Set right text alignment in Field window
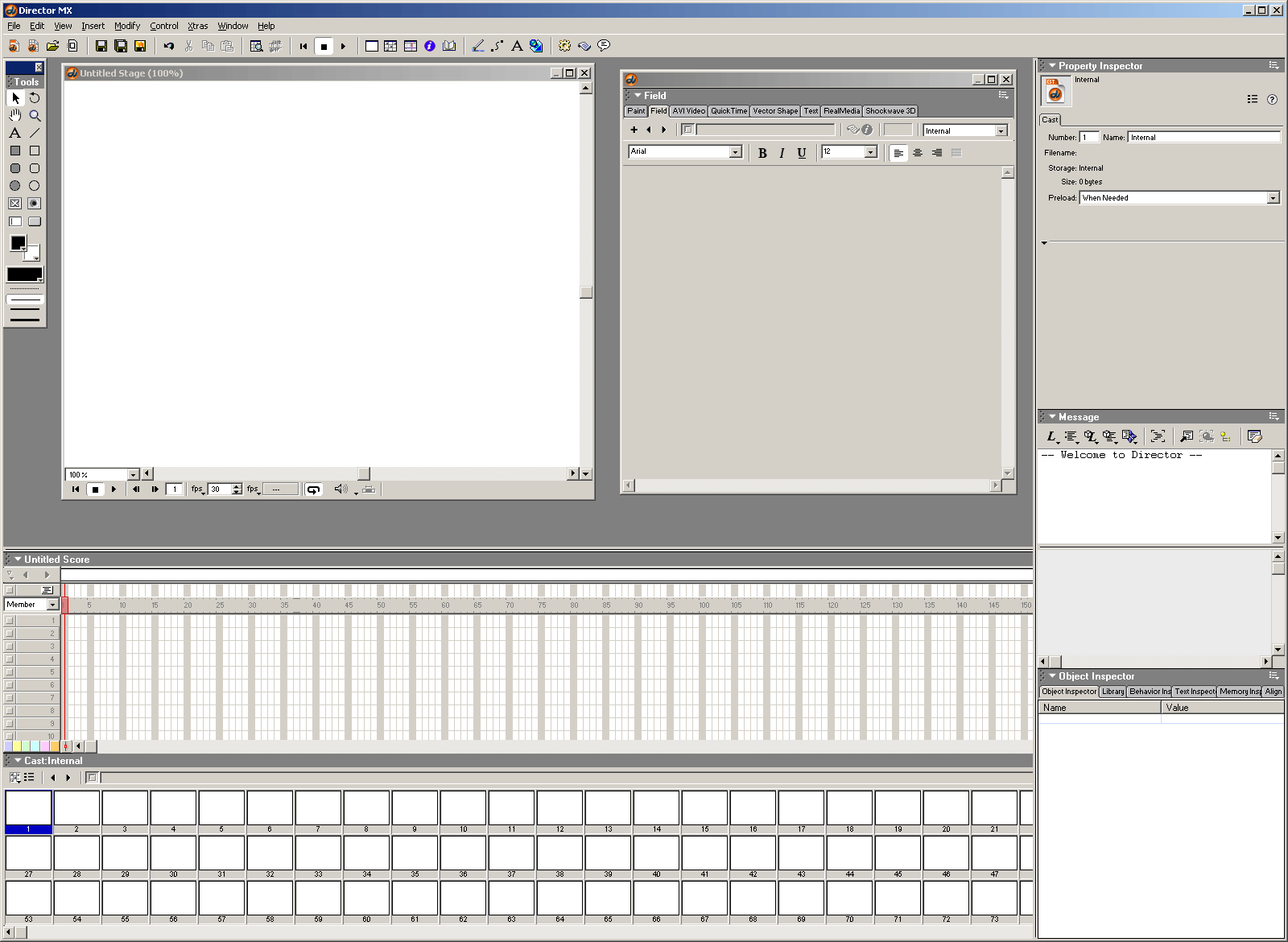This screenshot has height=942, width=1288. [937, 153]
